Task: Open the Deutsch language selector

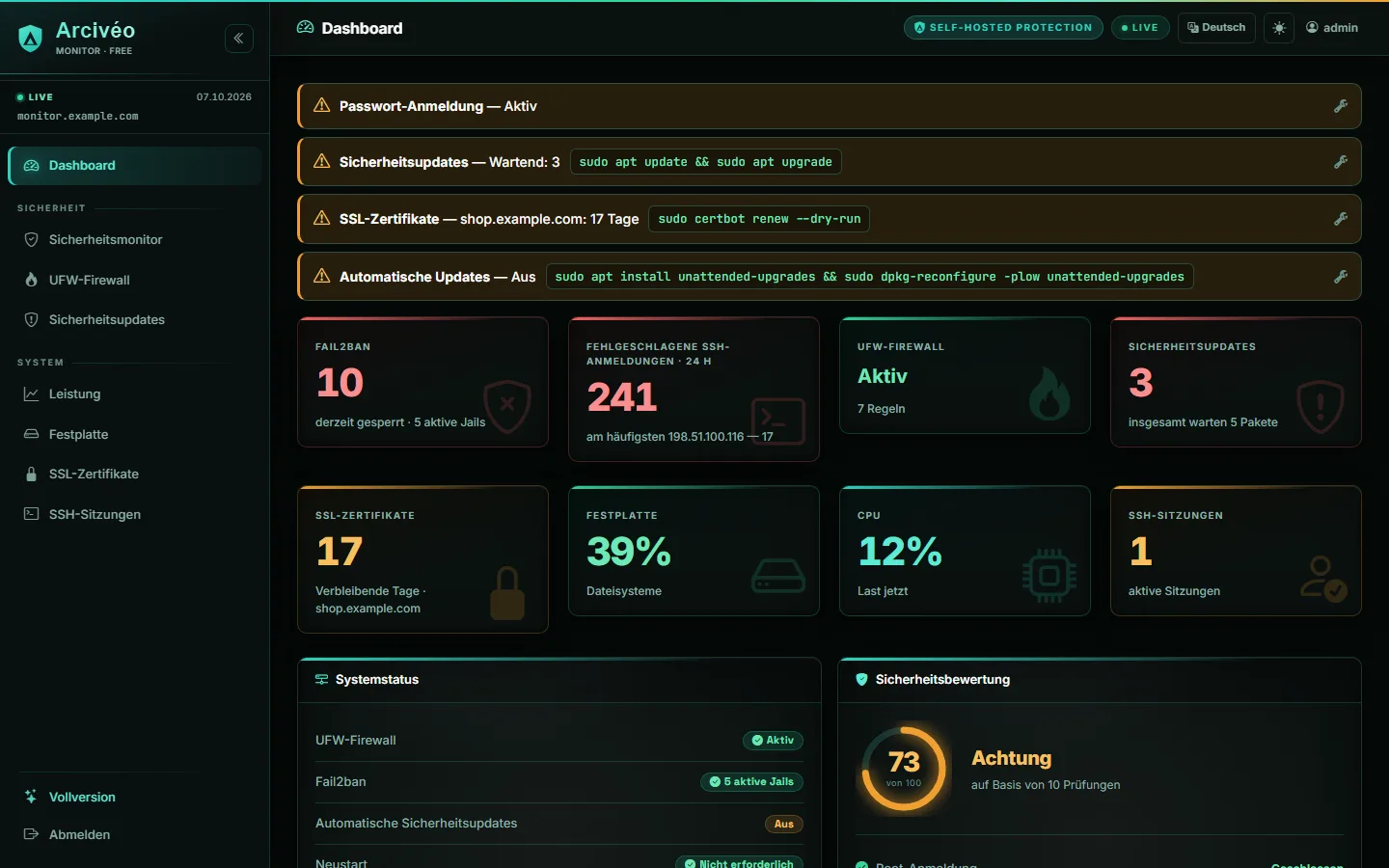Action: [x=1216, y=28]
